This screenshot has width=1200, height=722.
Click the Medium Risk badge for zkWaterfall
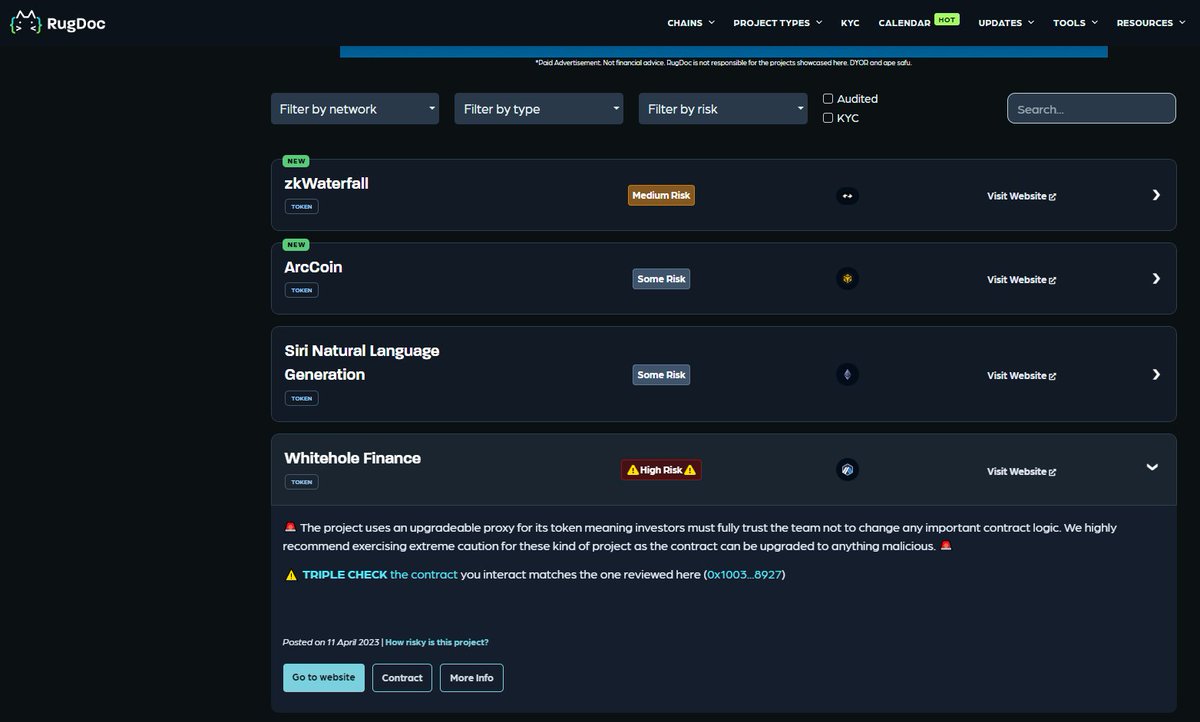661,195
